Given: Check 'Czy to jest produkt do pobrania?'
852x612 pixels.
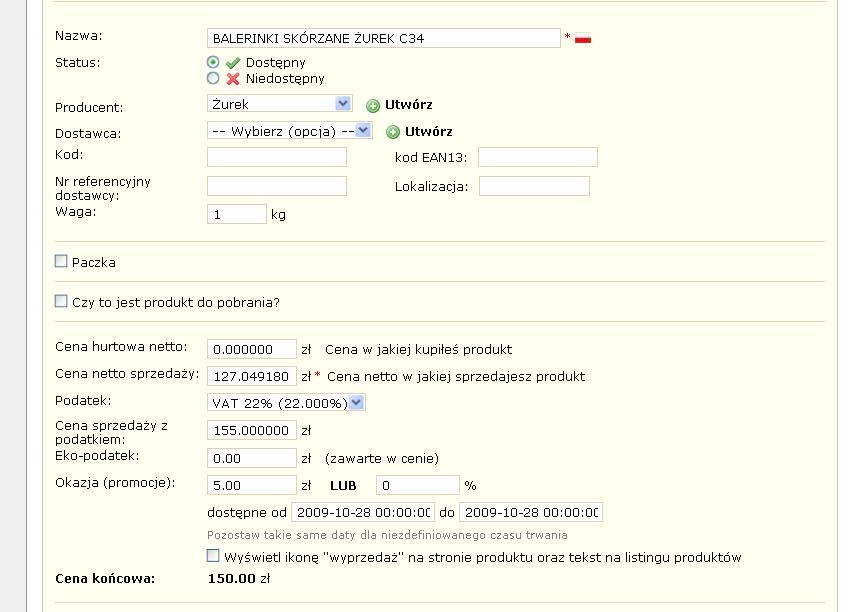Looking at the screenshot, I should [x=61, y=301].
